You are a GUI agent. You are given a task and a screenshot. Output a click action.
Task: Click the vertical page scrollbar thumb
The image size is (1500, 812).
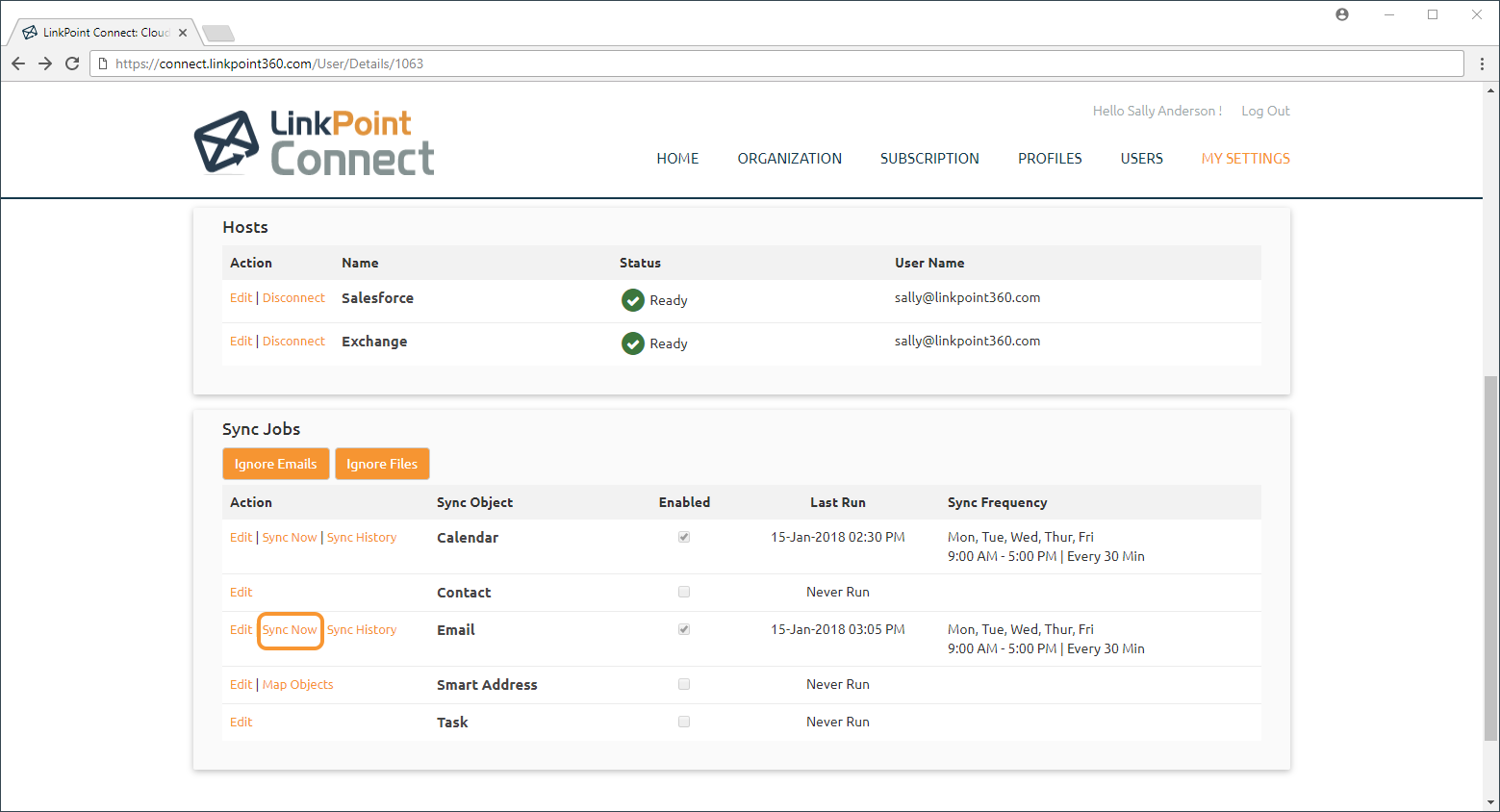coord(1491,558)
